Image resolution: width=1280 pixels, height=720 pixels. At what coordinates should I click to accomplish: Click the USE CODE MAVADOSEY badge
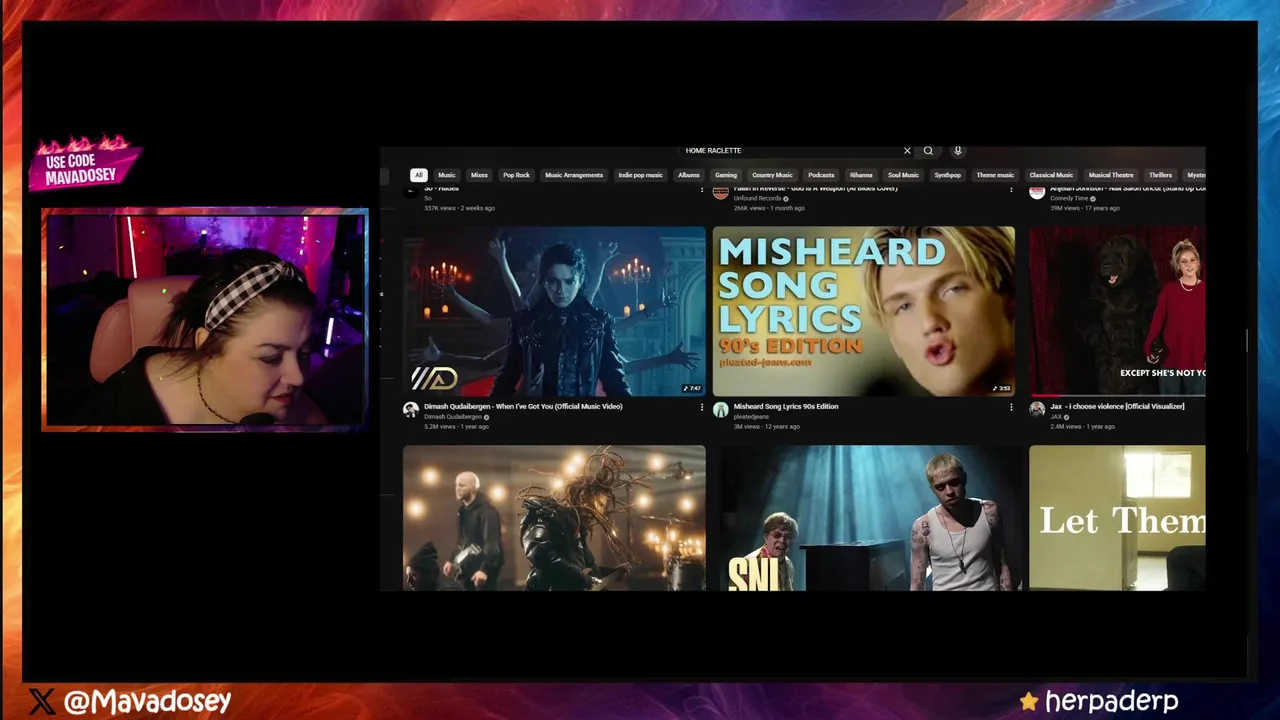pyautogui.click(x=86, y=164)
